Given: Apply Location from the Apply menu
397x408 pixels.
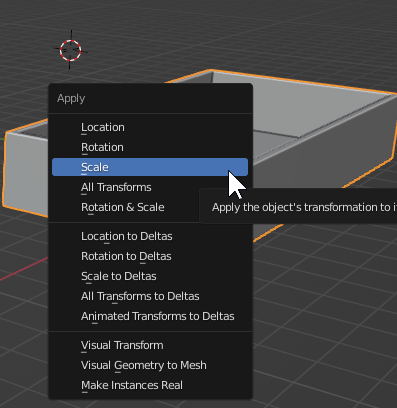Looking at the screenshot, I should 150,127.
